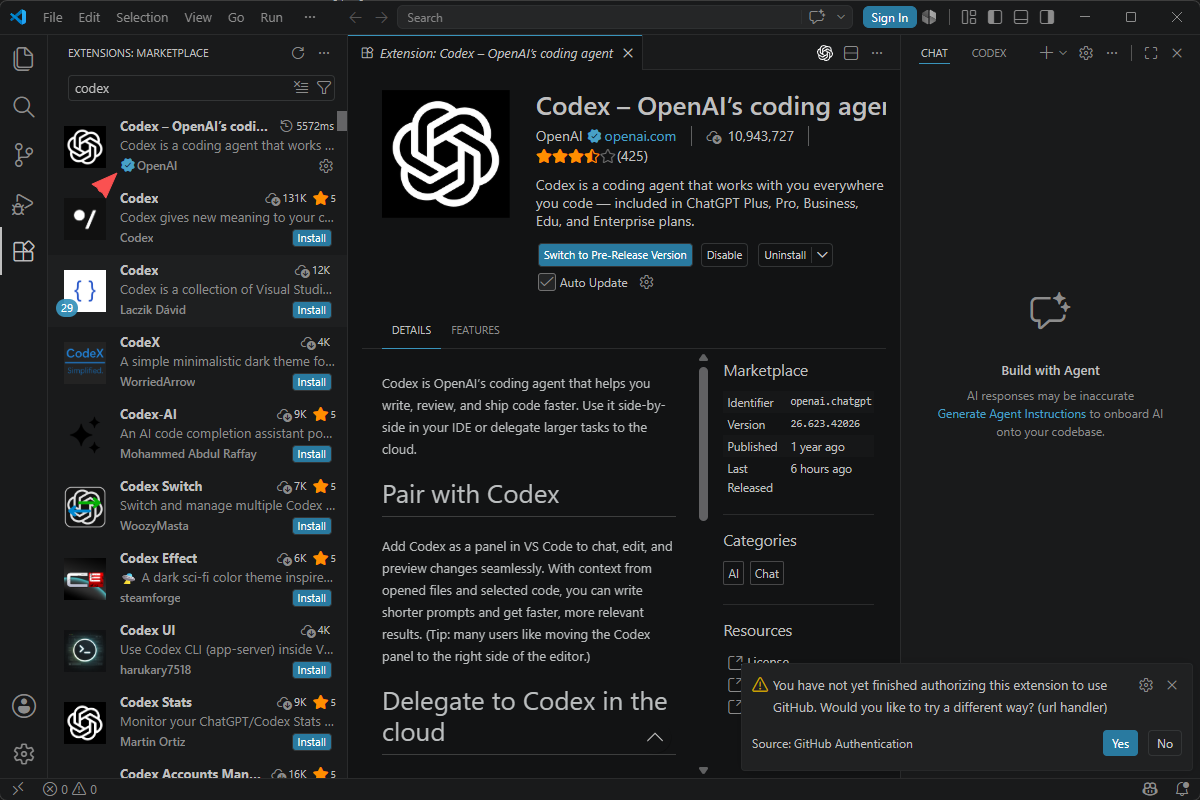This screenshot has height=800, width=1200.
Task: Open Run and Debug view
Action: pos(24,203)
